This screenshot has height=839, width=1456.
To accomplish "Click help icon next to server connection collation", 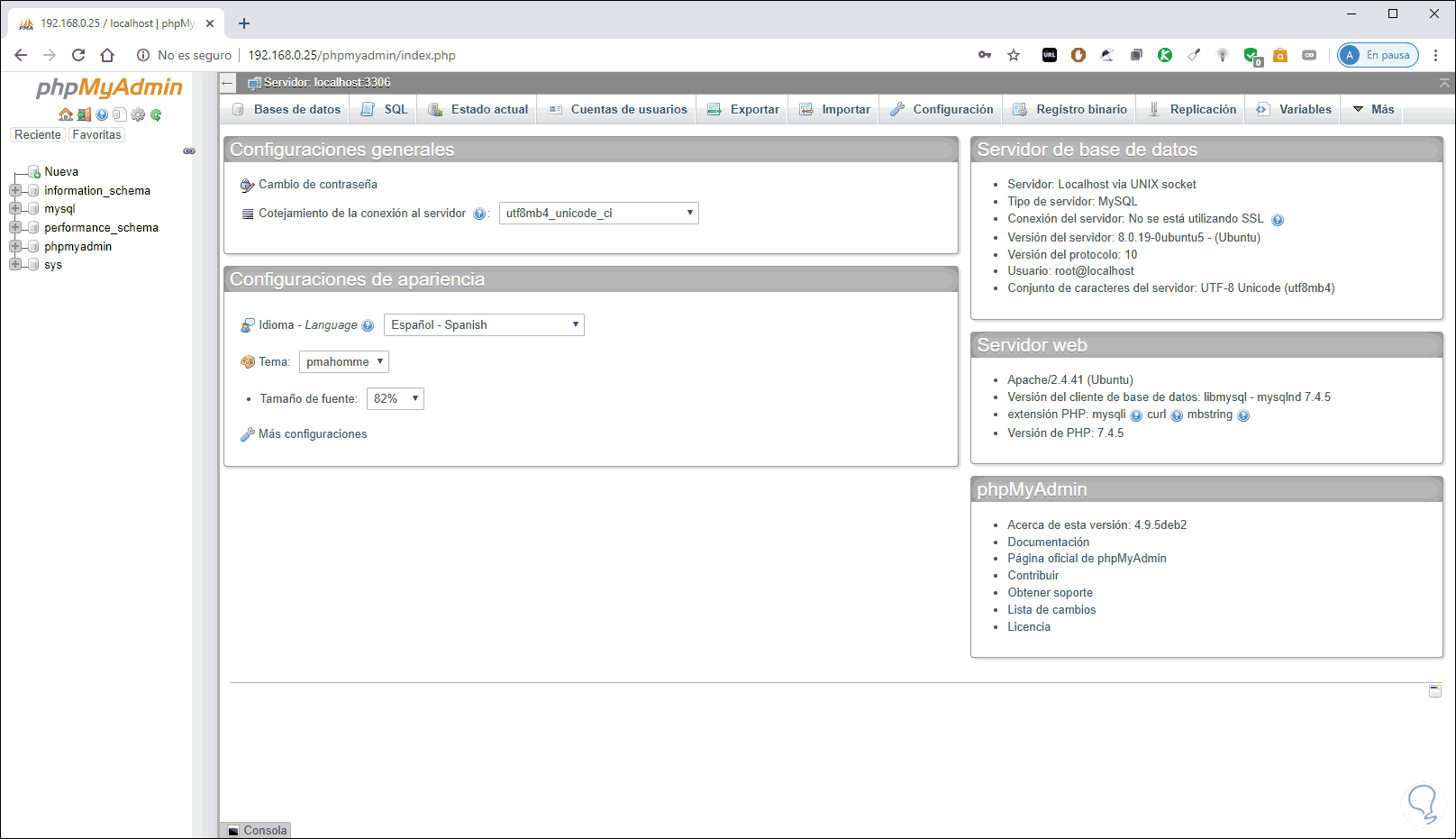I will pyautogui.click(x=479, y=214).
